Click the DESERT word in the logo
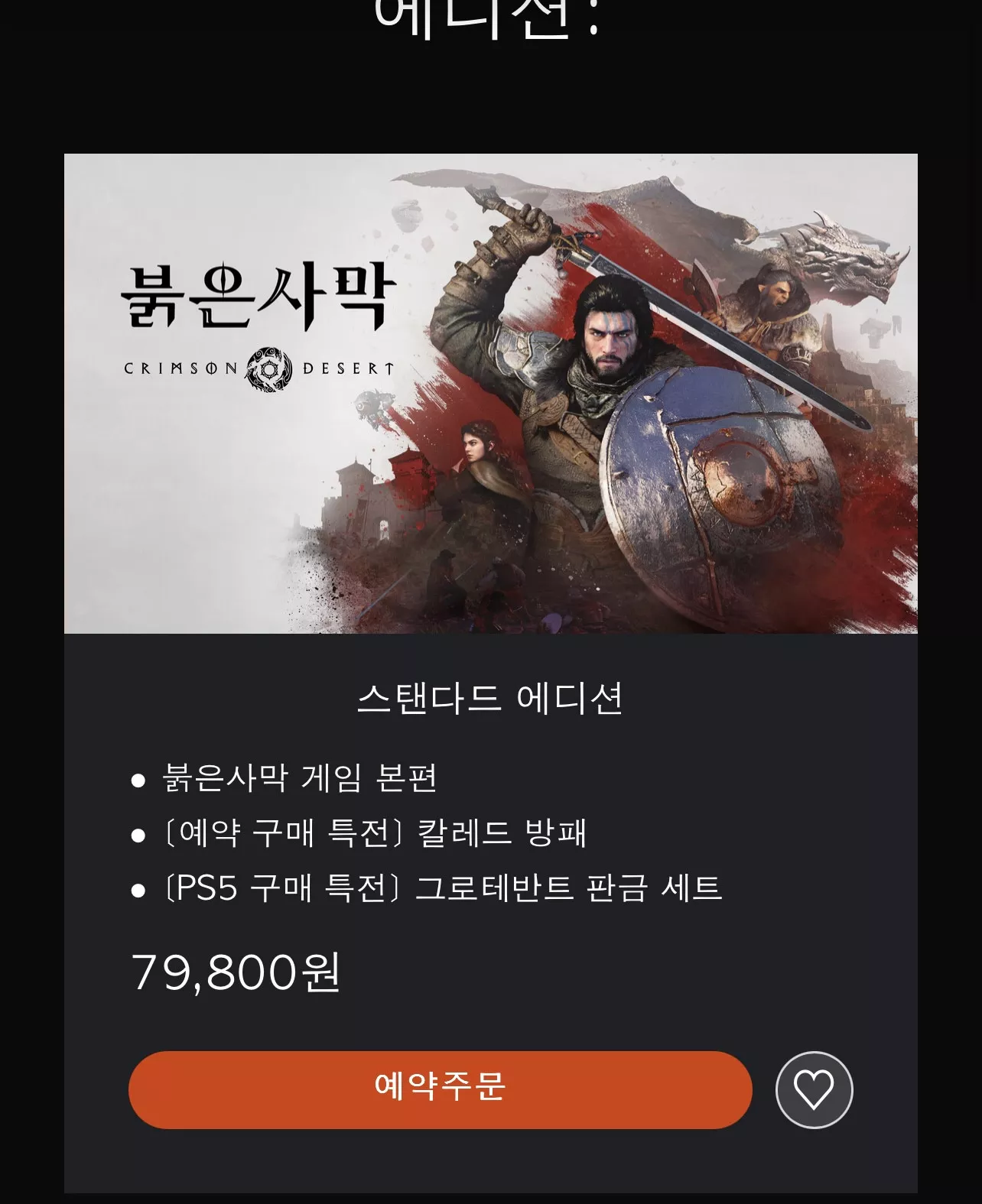The height and width of the screenshot is (1204, 982). (x=348, y=368)
